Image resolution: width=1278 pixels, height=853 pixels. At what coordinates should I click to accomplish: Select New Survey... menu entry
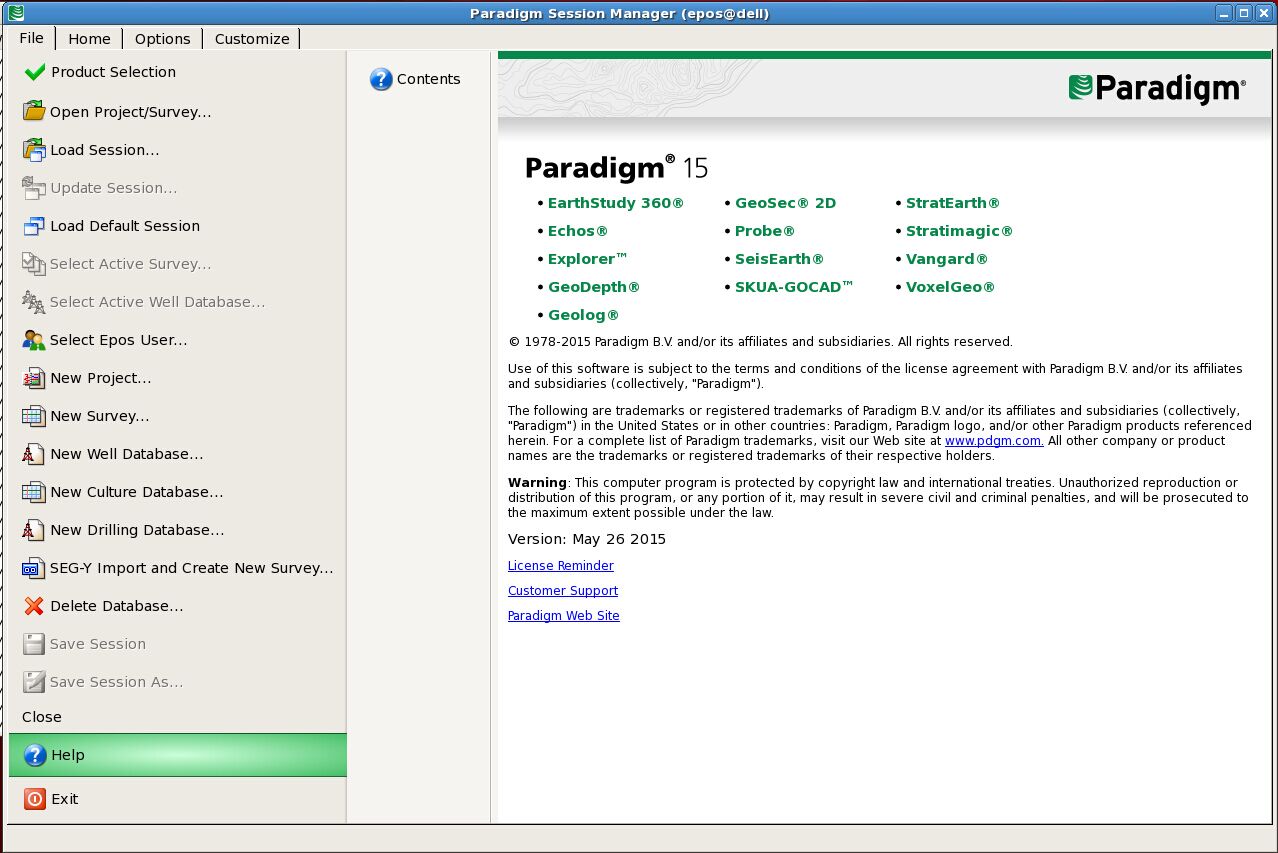(178, 416)
